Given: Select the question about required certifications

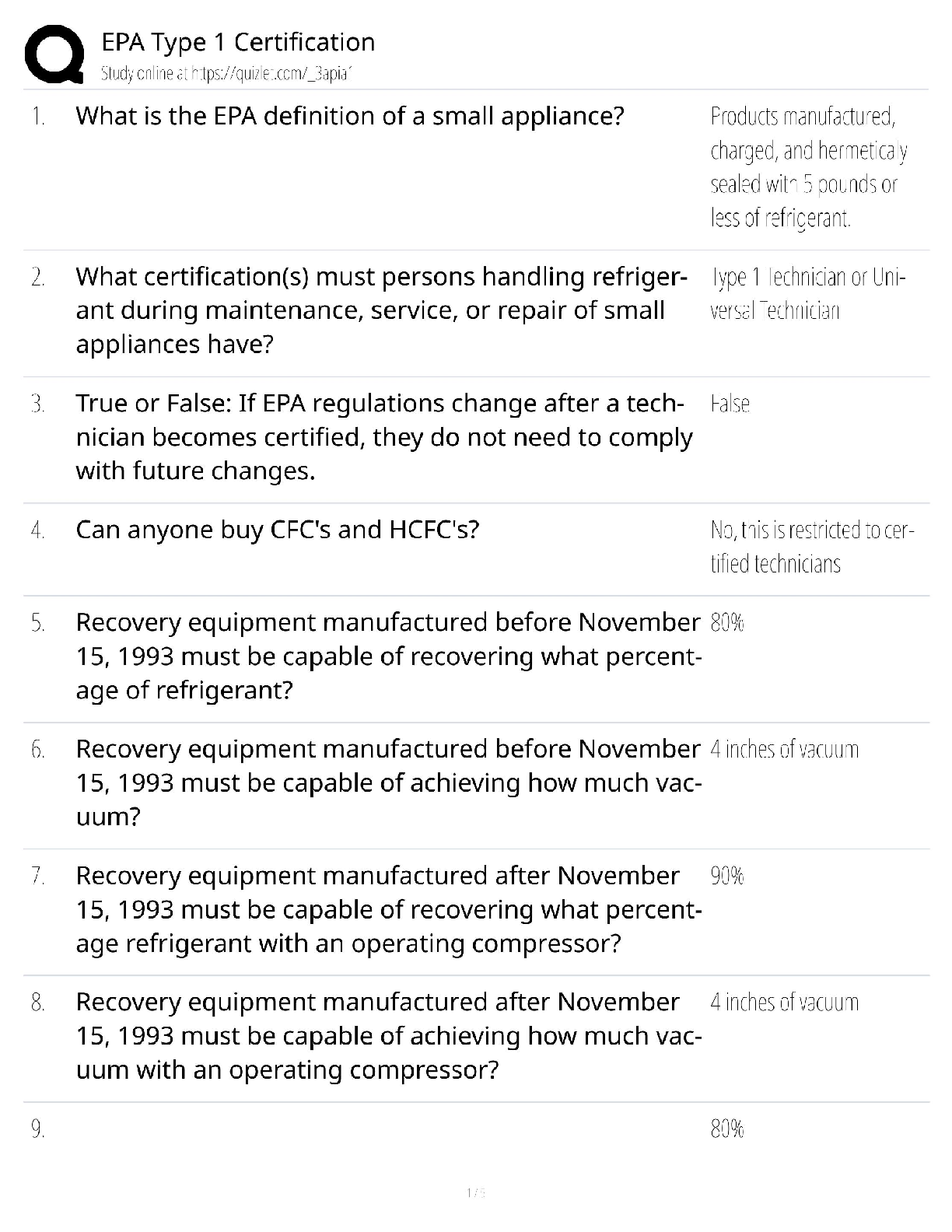Looking at the screenshot, I should [x=381, y=310].
